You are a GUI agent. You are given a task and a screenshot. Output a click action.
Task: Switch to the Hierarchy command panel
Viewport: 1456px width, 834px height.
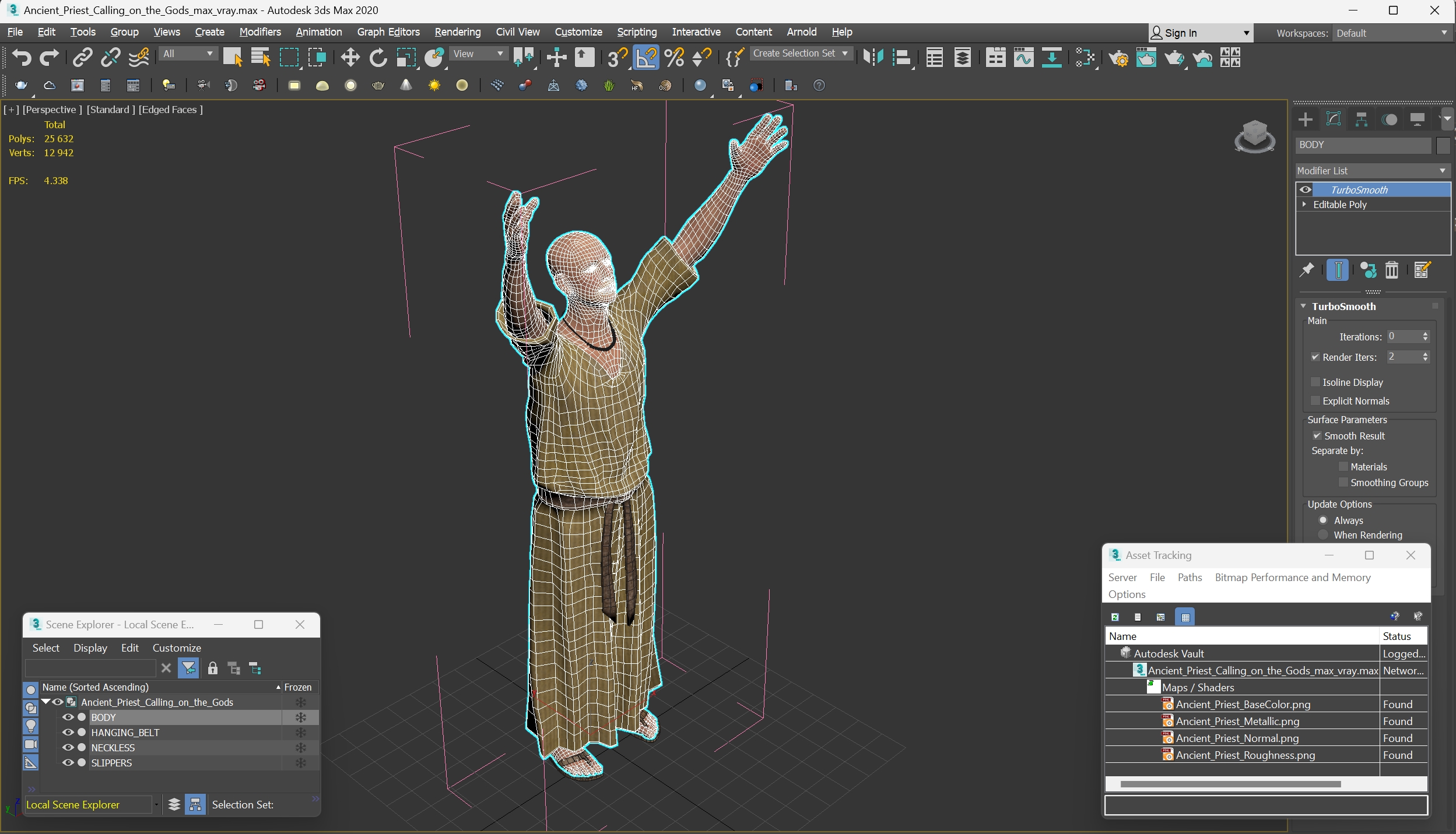(1362, 119)
